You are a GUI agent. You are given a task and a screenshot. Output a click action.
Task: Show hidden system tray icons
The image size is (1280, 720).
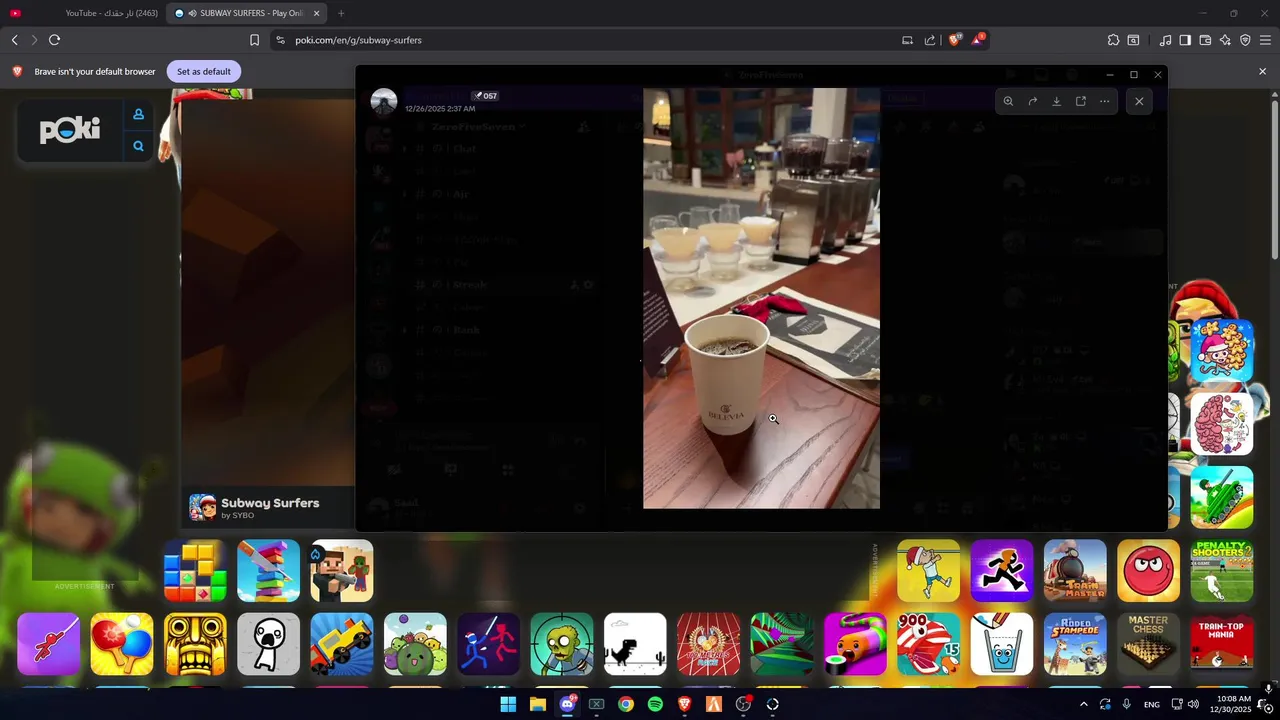[1083, 704]
